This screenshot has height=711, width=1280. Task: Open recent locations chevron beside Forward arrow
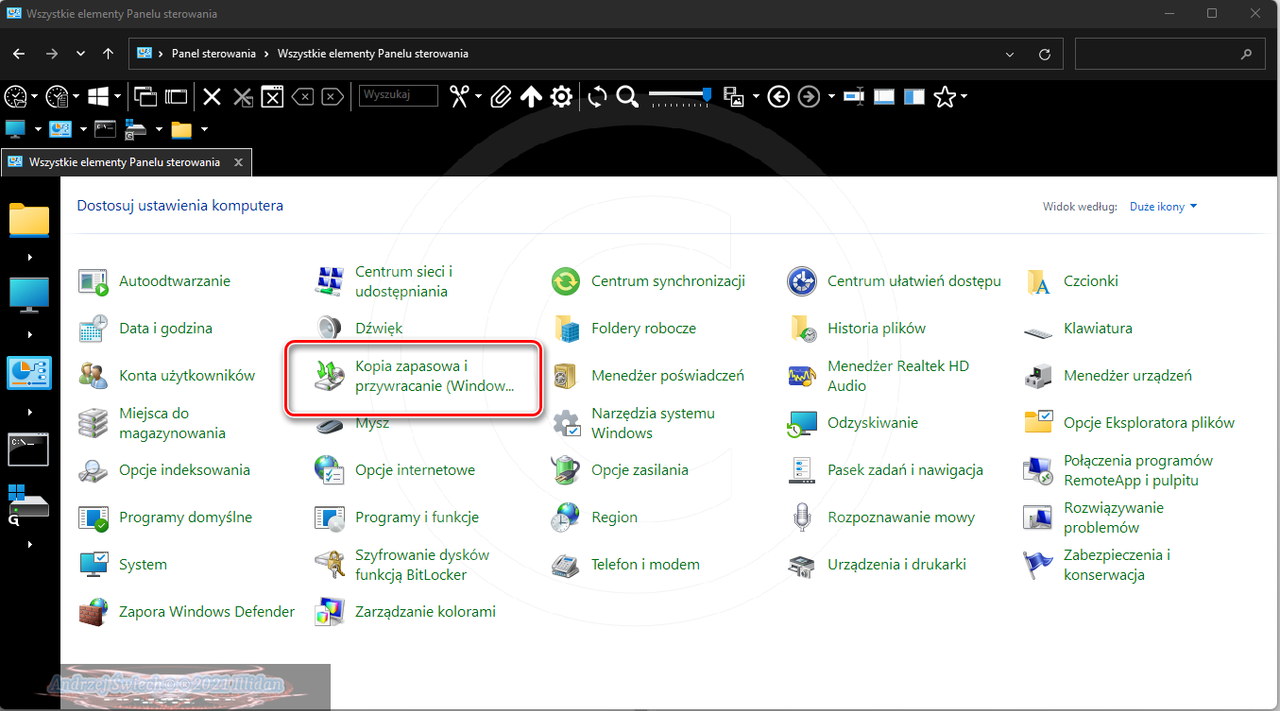point(80,54)
